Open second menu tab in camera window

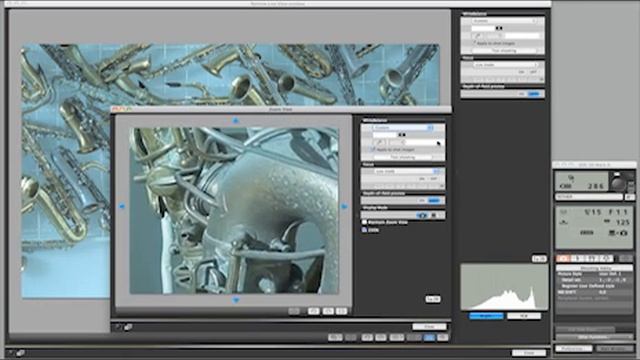coord(578,259)
